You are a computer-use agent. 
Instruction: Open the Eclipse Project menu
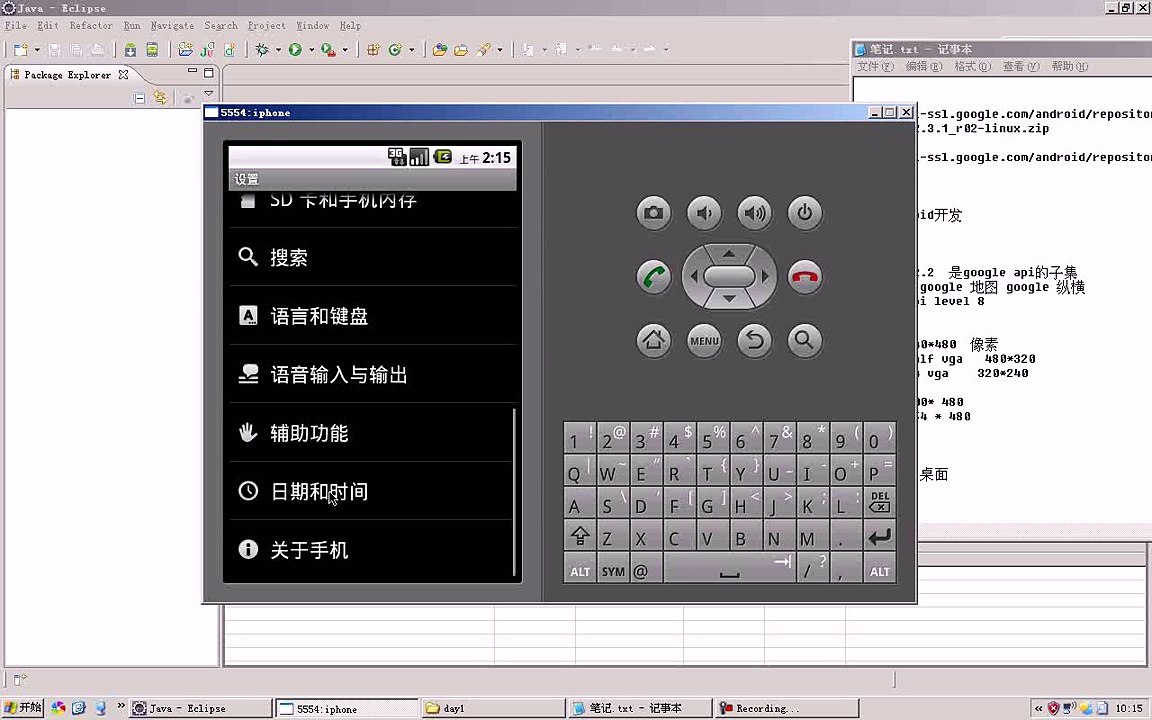click(x=266, y=25)
